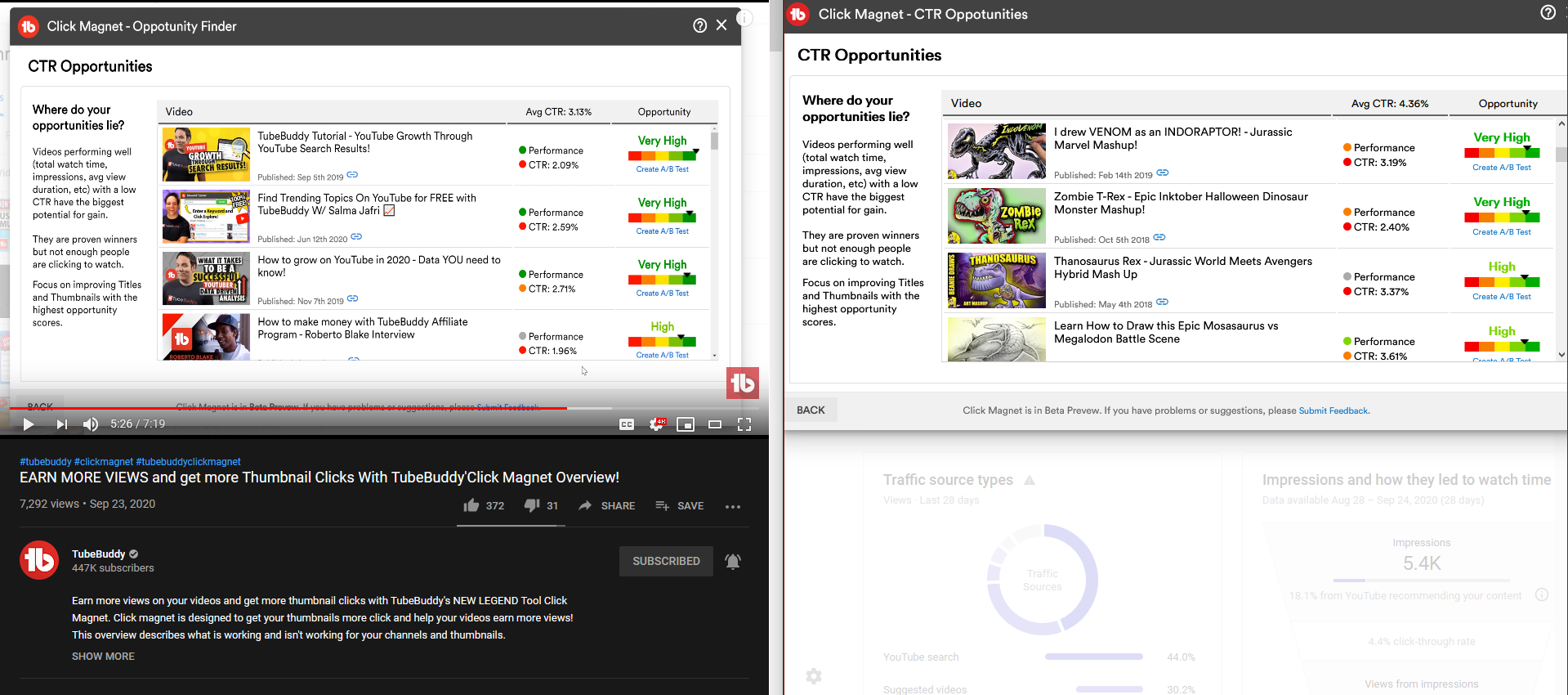
Task: Click VENOM video opportunity color meter
Action: (x=1502, y=153)
